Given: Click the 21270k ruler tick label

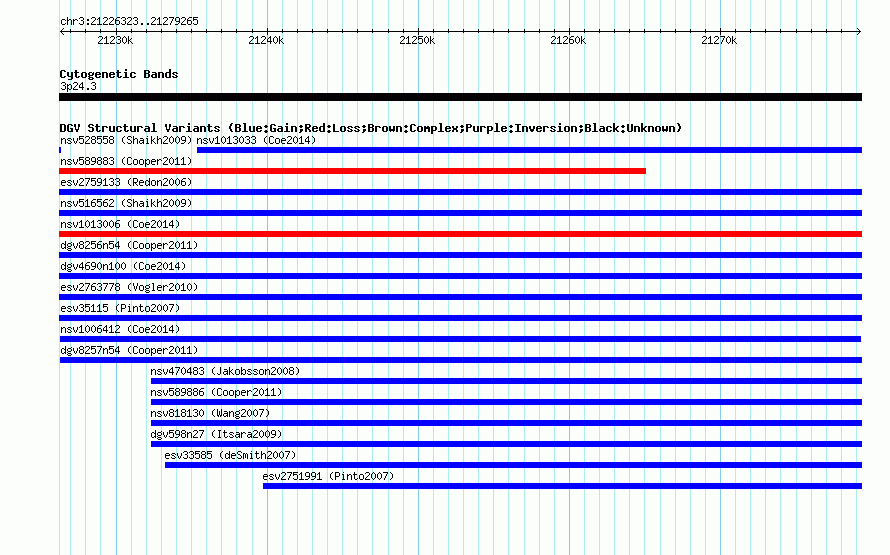Looking at the screenshot, I should click(719, 40).
